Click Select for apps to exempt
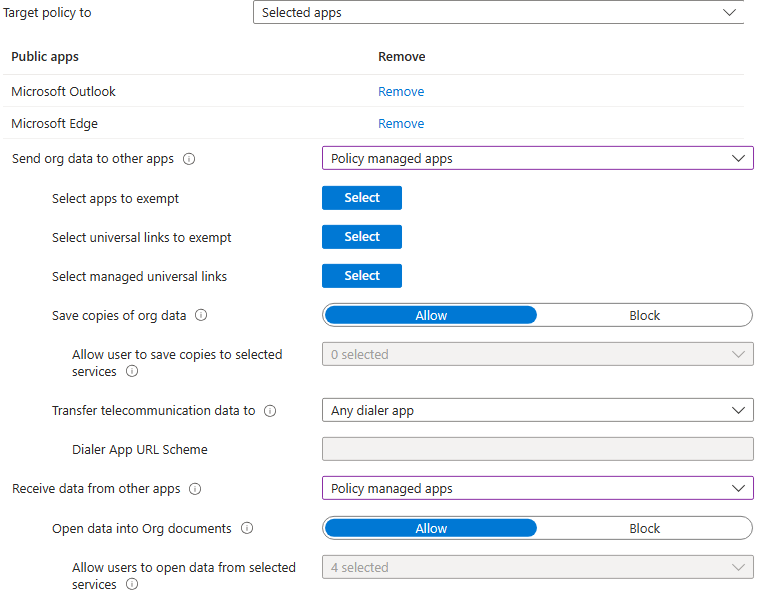 click(362, 198)
